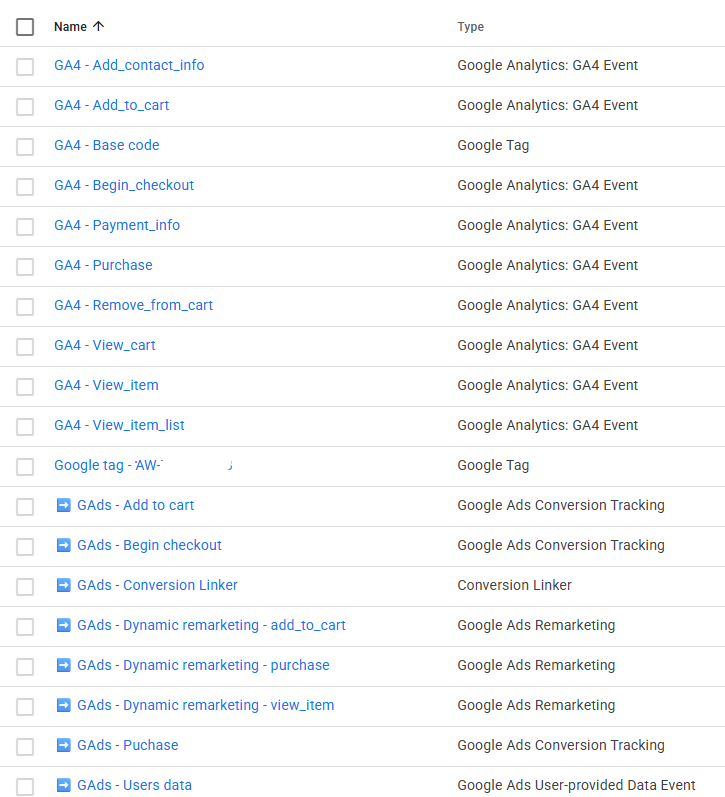
Task: Open the GA4 - Payment_info tag
Action: click(117, 225)
